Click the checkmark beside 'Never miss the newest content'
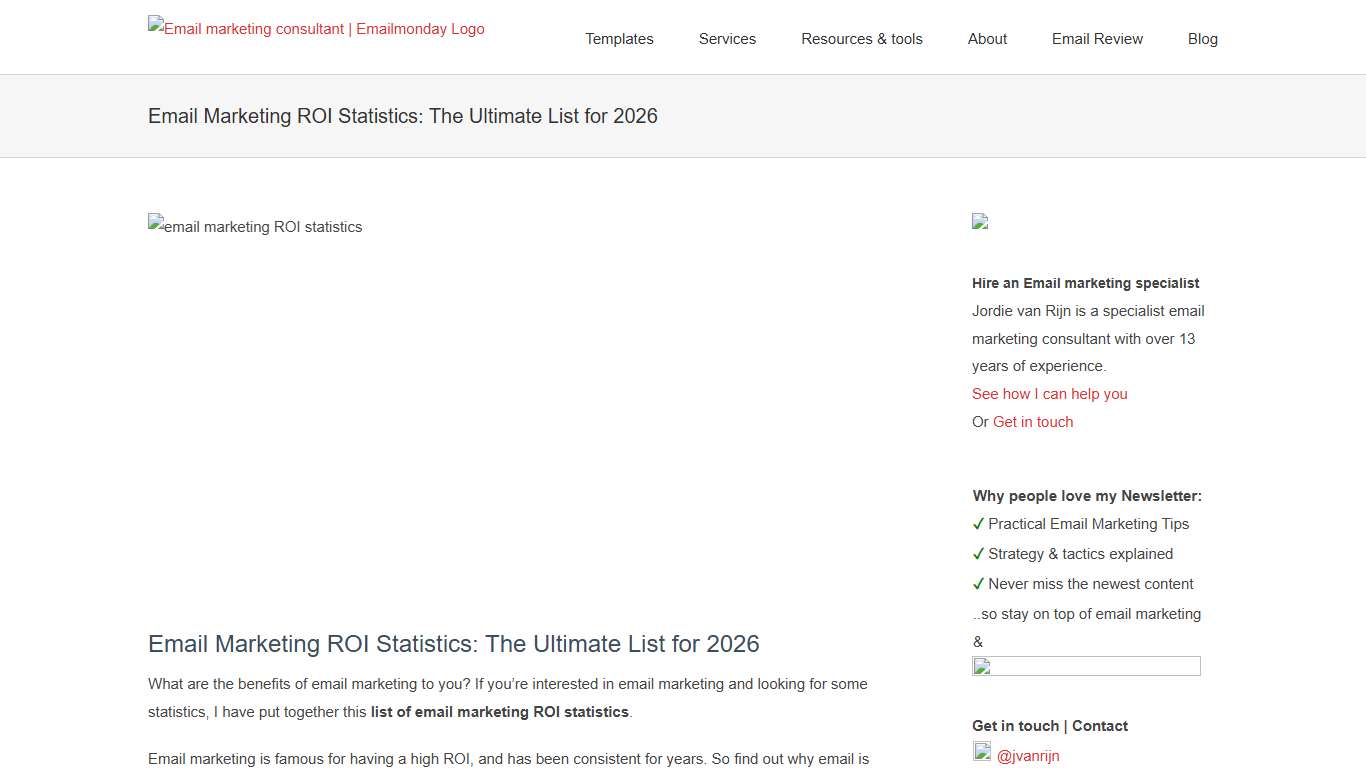Image resolution: width=1366 pixels, height=768 pixels. [978, 583]
